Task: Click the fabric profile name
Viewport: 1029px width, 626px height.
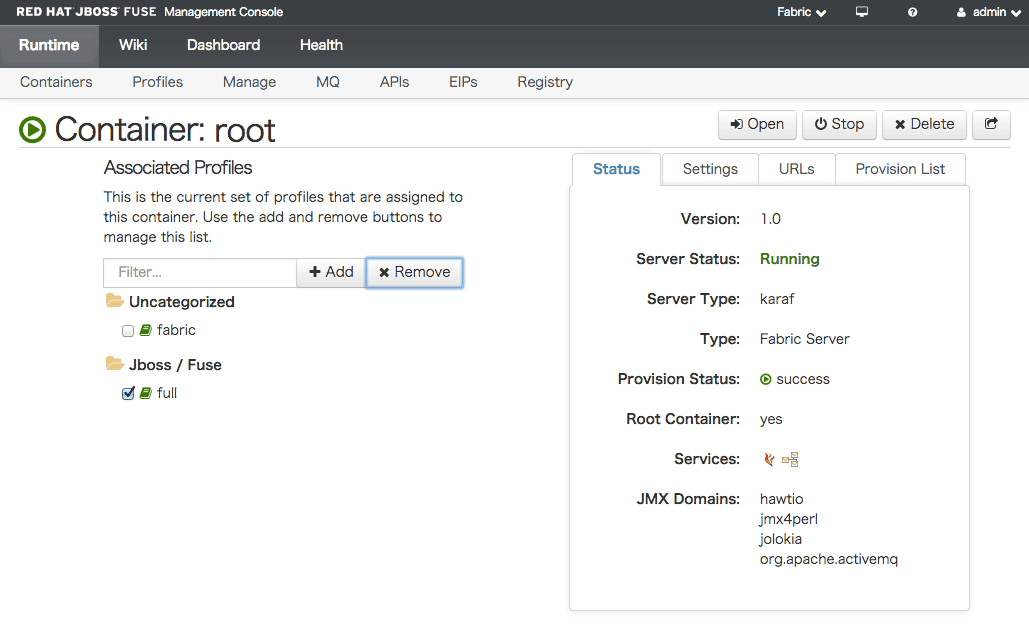Action: click(x=176, y=330)
